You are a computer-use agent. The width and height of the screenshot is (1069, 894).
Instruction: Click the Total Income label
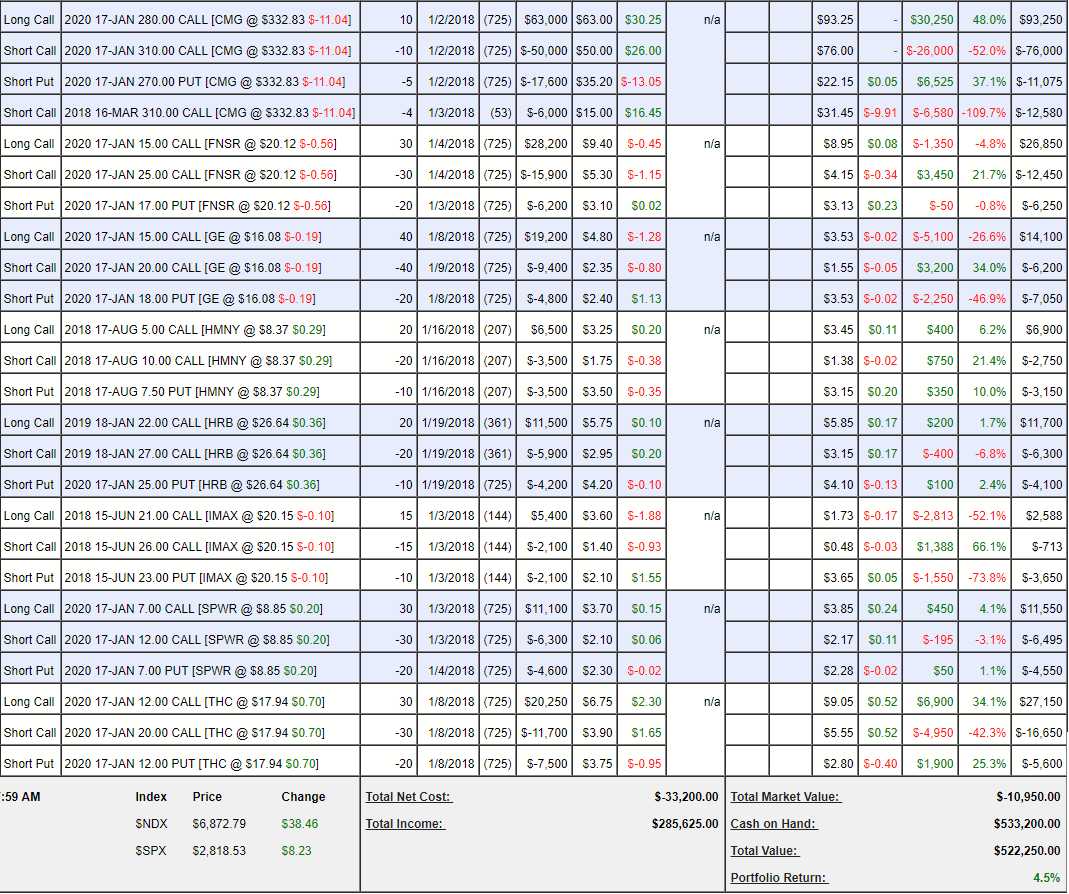coord(404,824)
